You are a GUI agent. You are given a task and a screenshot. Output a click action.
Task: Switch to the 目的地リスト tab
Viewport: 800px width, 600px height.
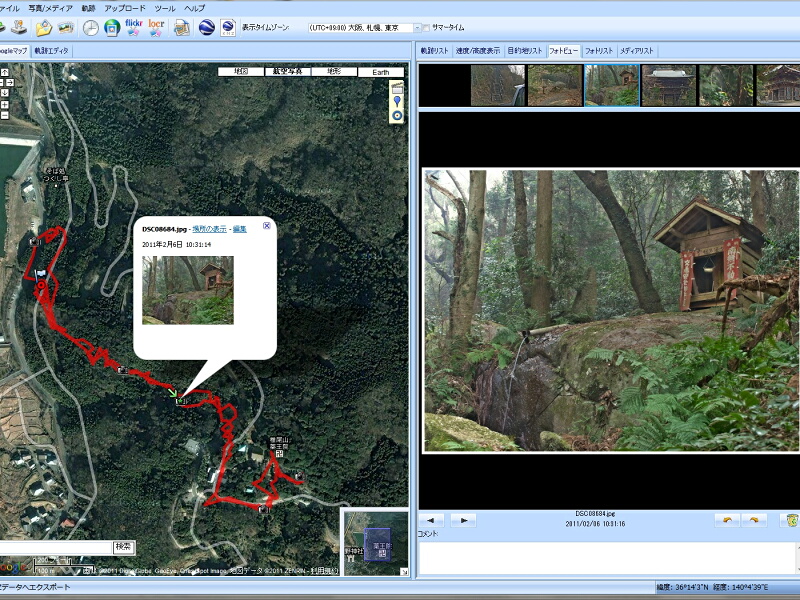pyautogui.click(x=525, y=51)
